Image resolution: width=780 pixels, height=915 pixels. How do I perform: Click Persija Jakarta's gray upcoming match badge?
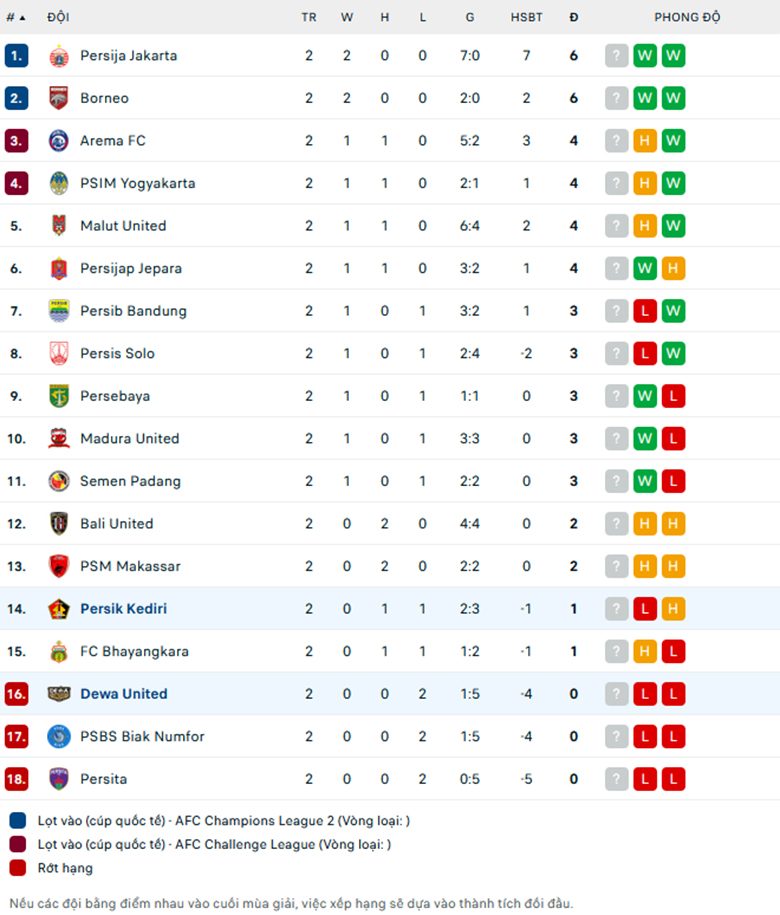click(x=616, y=56)
